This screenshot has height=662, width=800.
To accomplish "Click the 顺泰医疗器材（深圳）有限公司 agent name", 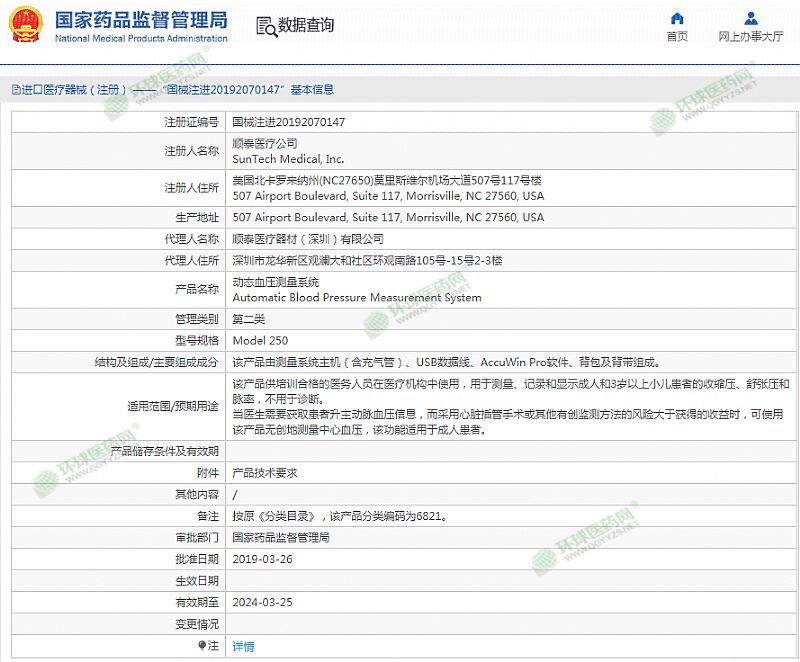I will (308, 239).
